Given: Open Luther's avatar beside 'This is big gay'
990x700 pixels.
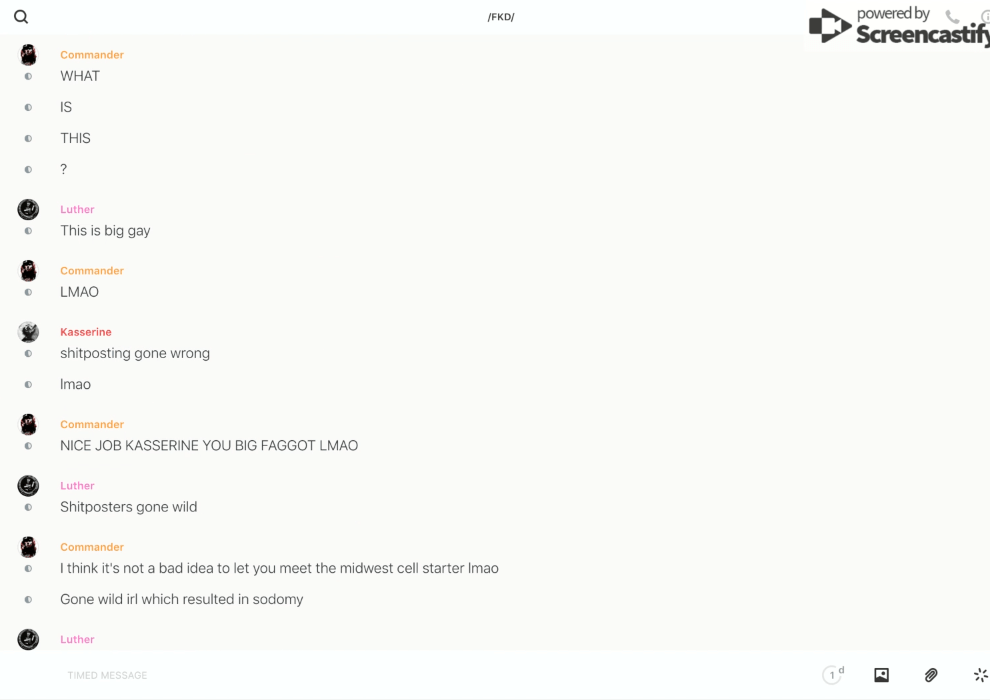Looking at the screenshot, I should pos(28,209).
